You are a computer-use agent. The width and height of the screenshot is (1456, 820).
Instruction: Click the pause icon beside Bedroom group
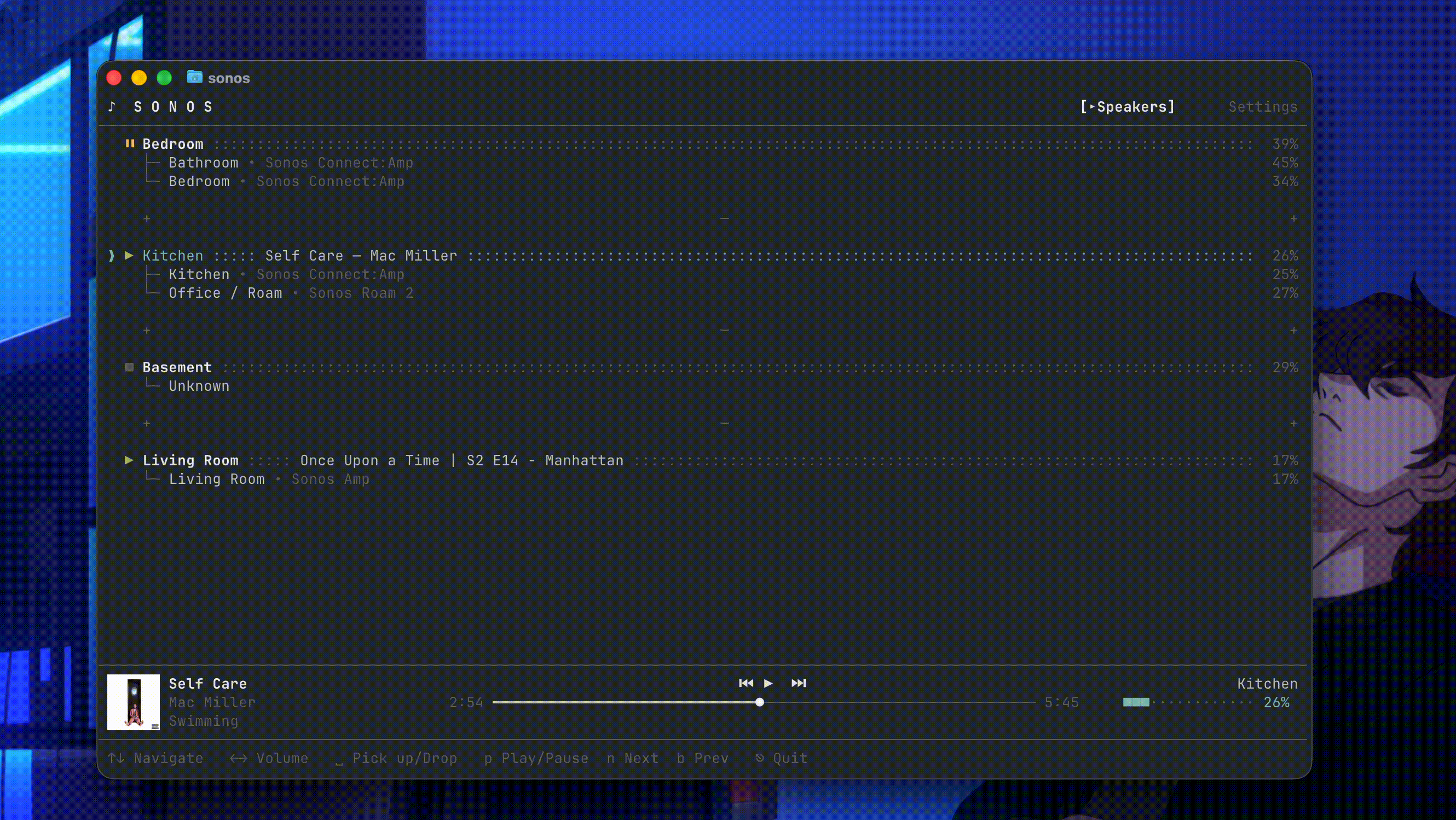[x=129, y=143]
